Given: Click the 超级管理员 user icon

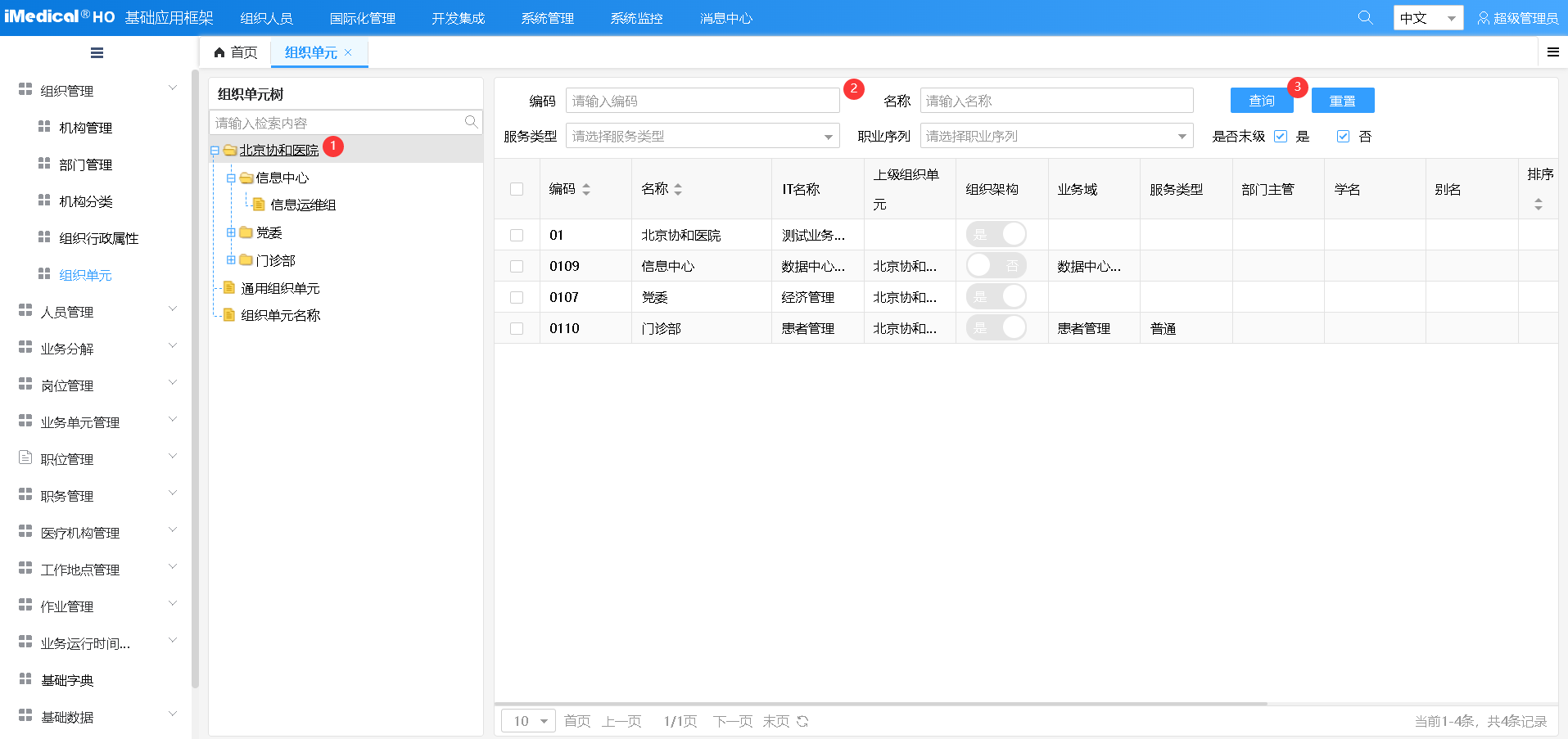Looking at the screenshot, I should click(1483, 18).
